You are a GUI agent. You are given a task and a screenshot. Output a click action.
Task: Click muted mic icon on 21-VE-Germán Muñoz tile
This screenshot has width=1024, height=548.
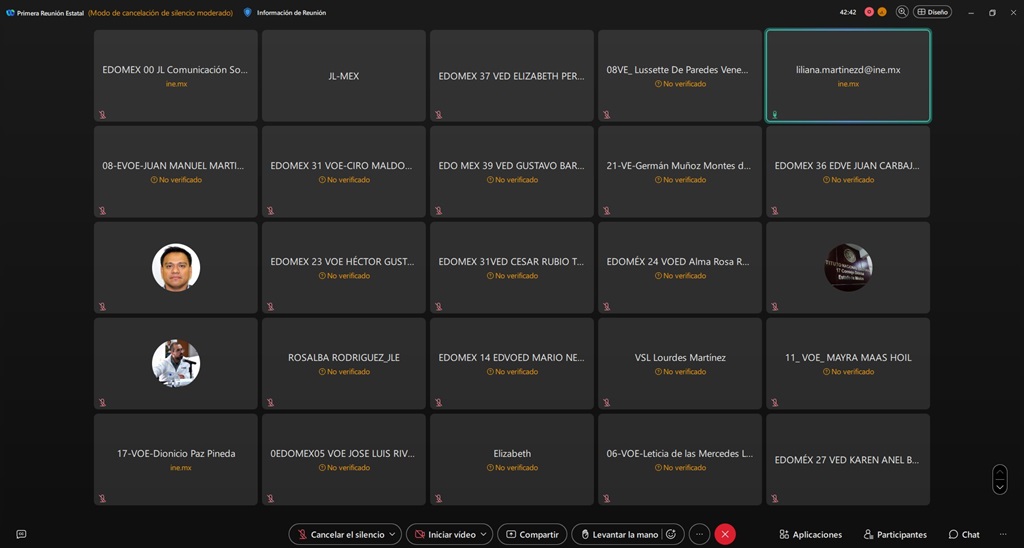pos(606,210)
